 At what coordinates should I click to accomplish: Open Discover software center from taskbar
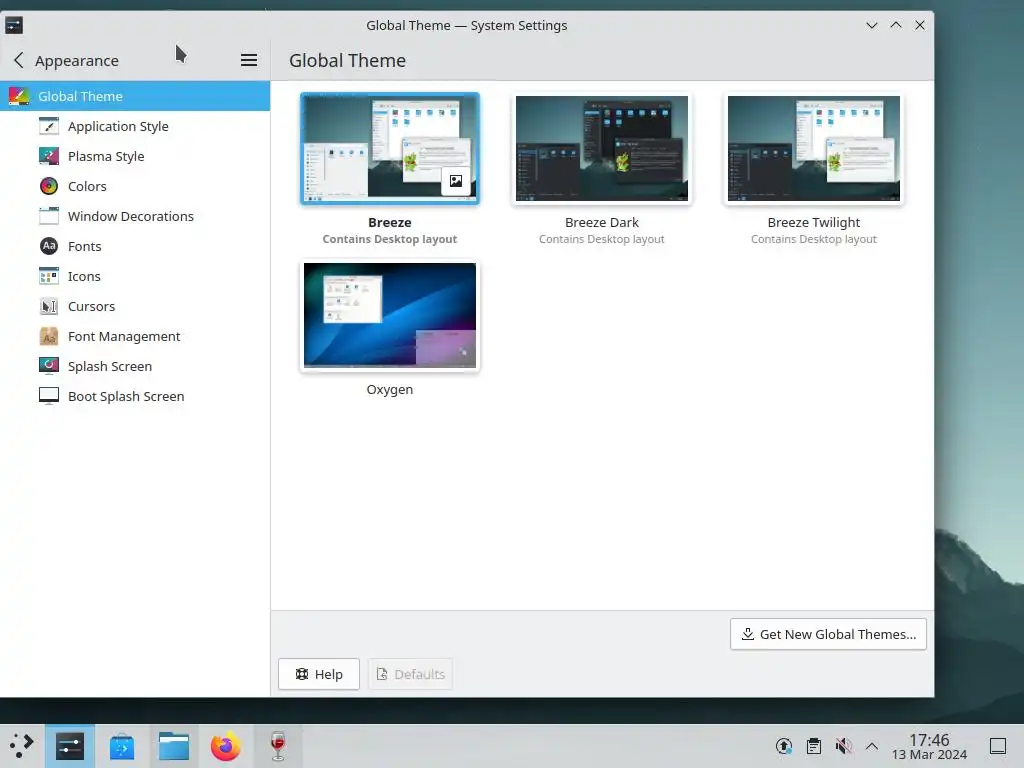pos(121,746)
